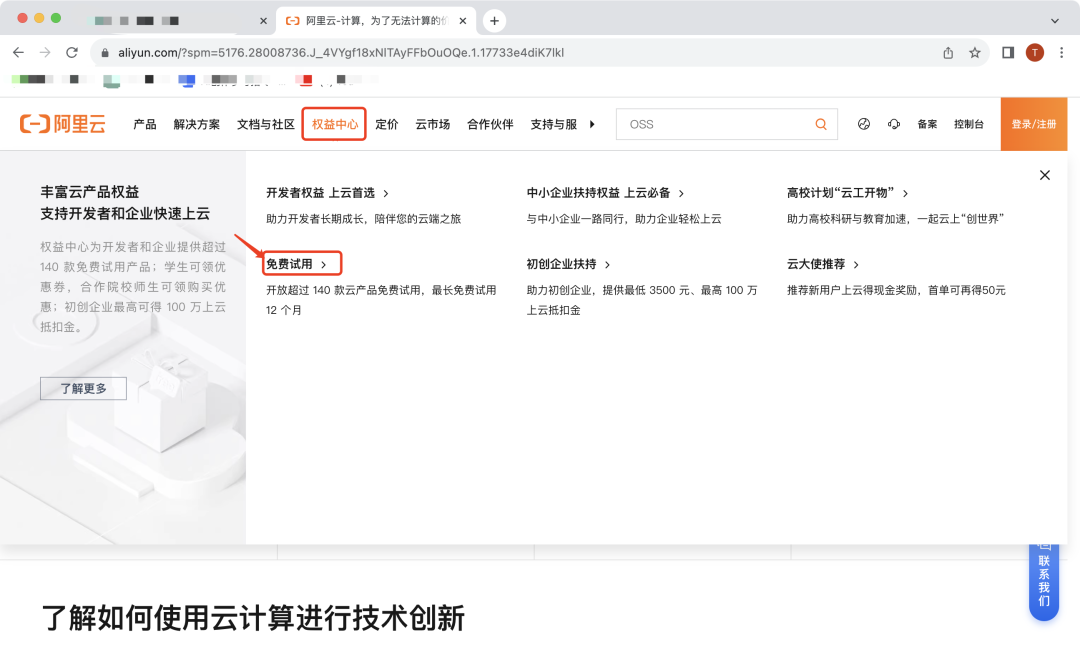
Task: Click the orange search magnifier icon
Action: point(819,123)
